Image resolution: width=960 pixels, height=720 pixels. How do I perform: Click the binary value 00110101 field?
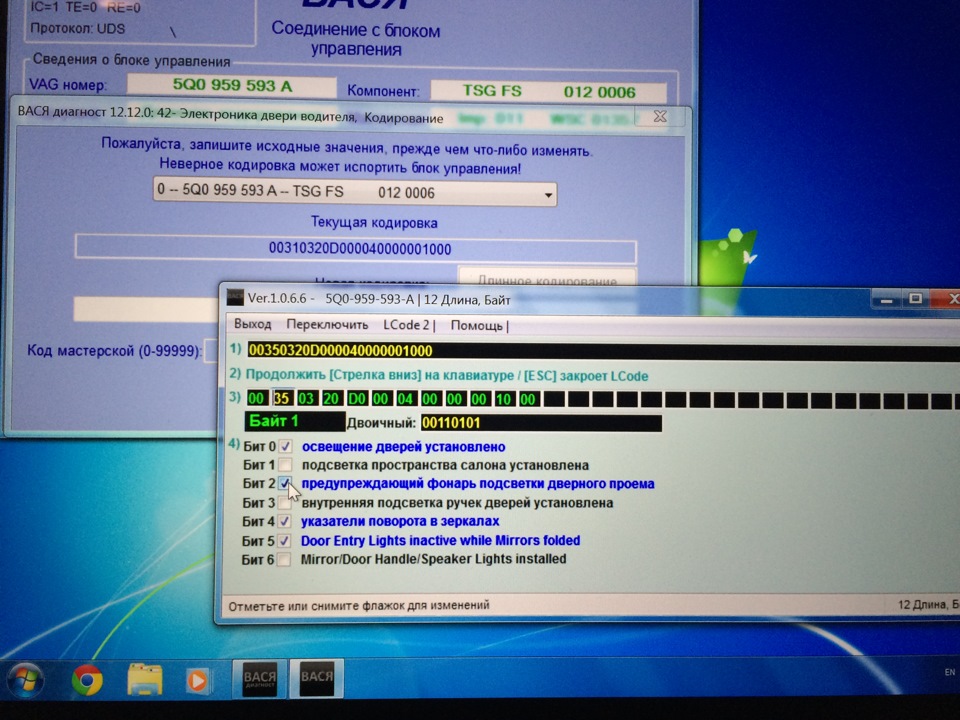[x=541, y=423]
